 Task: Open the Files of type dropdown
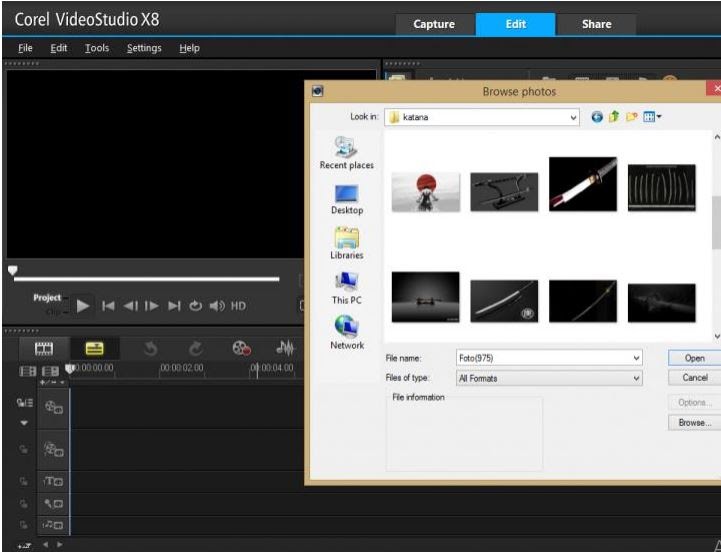(549, 379)
